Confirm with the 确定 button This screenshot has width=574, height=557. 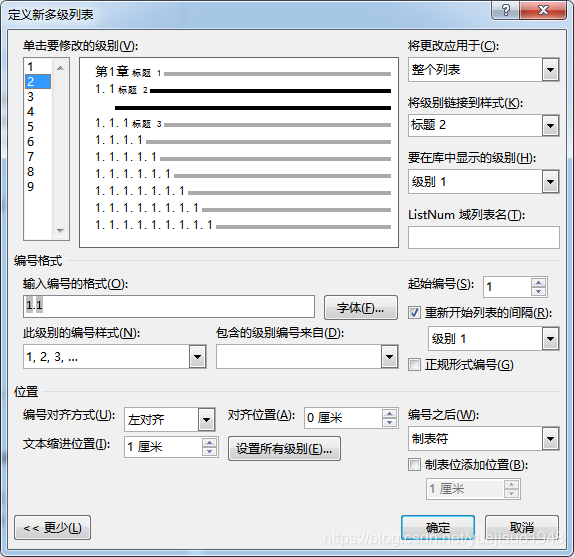[438, 528]
